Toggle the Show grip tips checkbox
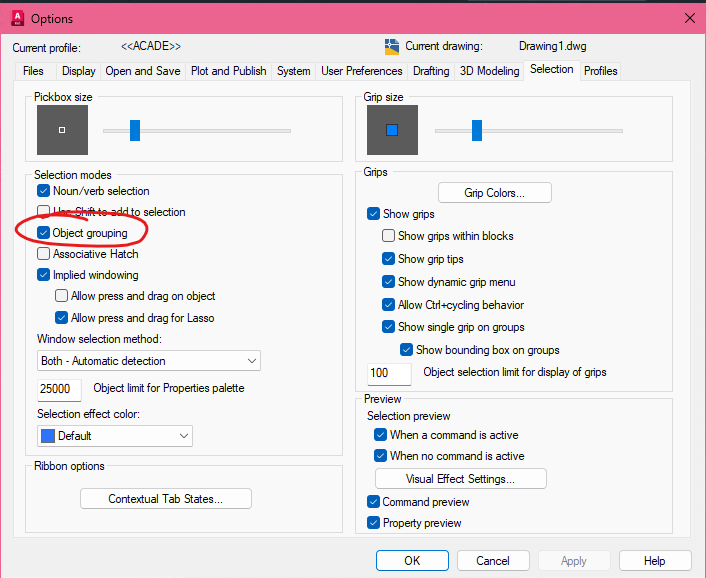 click(x=388, y=259)
